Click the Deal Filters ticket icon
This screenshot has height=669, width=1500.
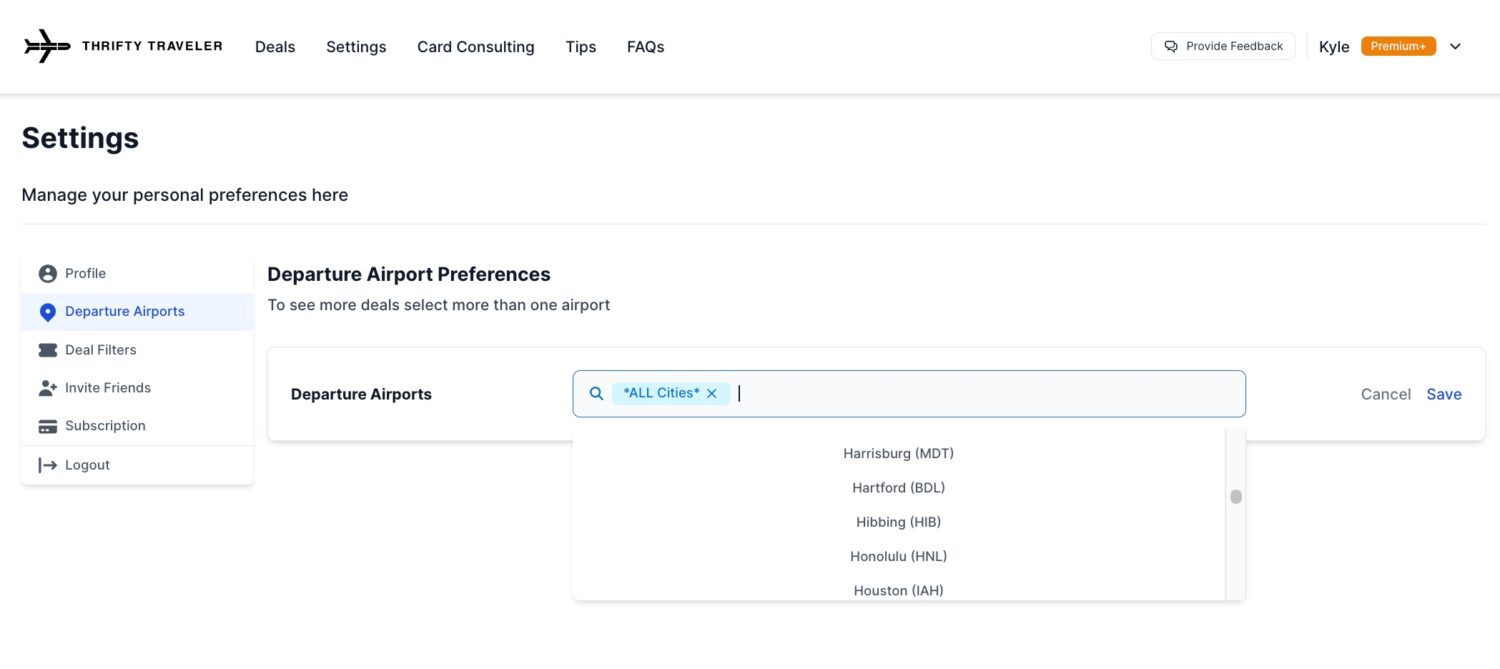(48, 349)
